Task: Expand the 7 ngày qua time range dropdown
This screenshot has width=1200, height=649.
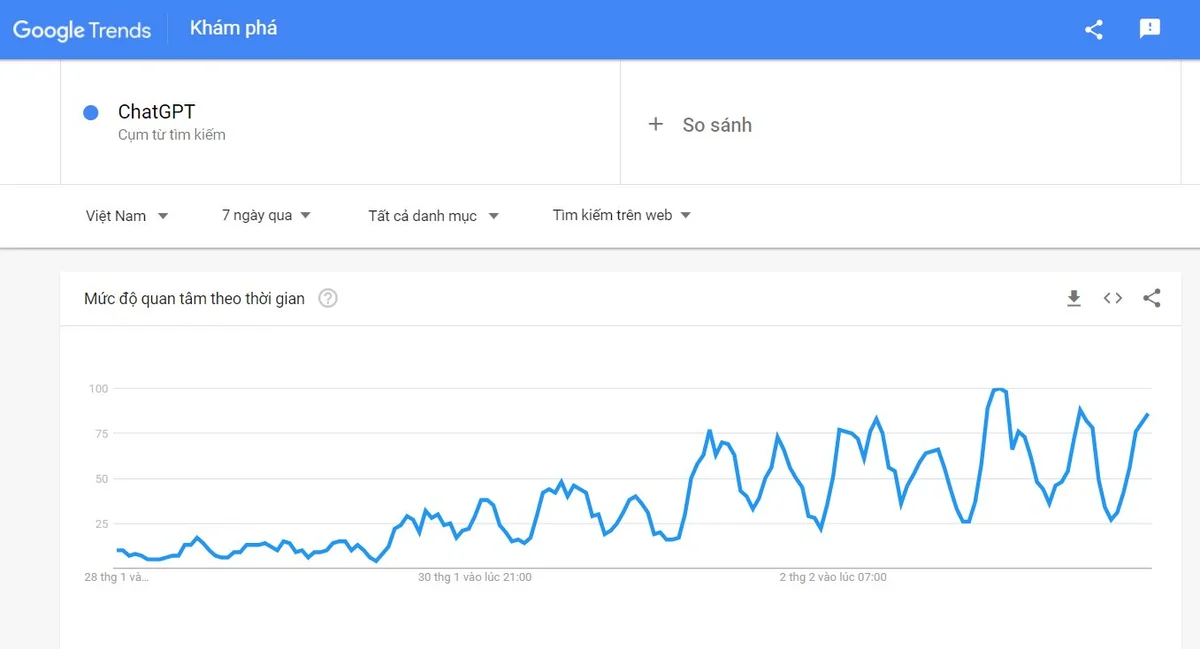Action: tap(266, 215)
